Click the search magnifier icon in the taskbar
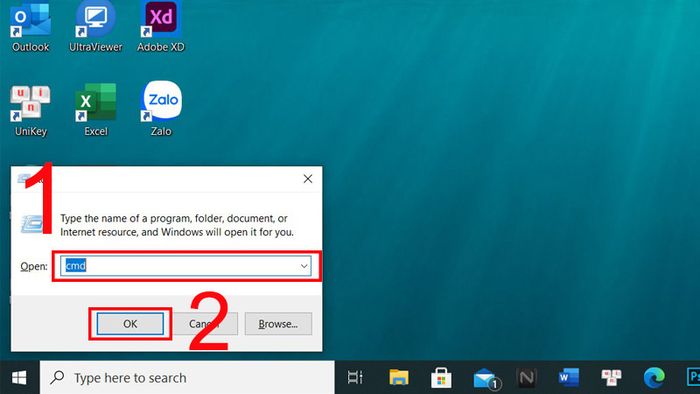700x394 pixels. pos(57,377)
